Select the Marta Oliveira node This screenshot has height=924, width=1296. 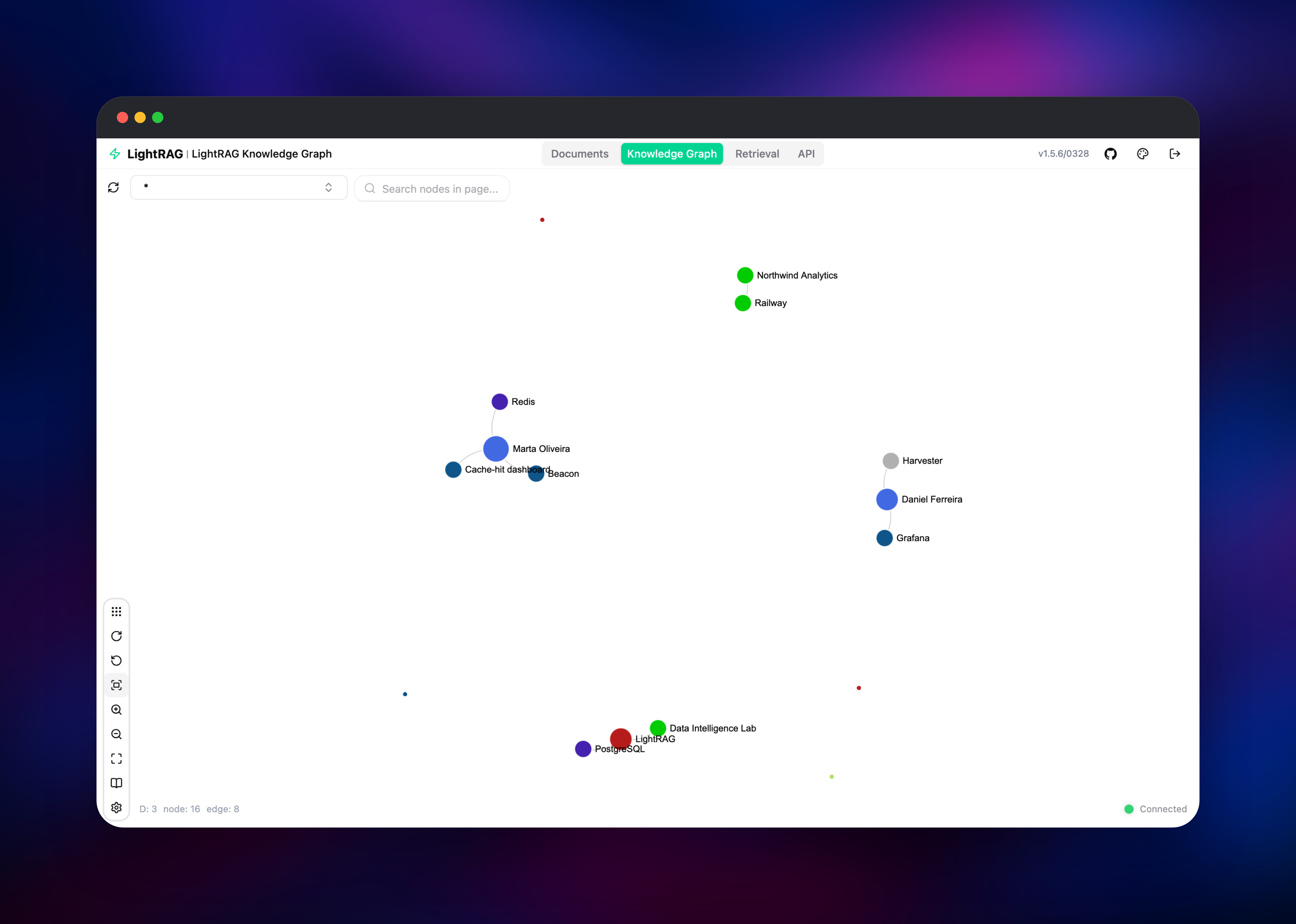tap(496, 449)
